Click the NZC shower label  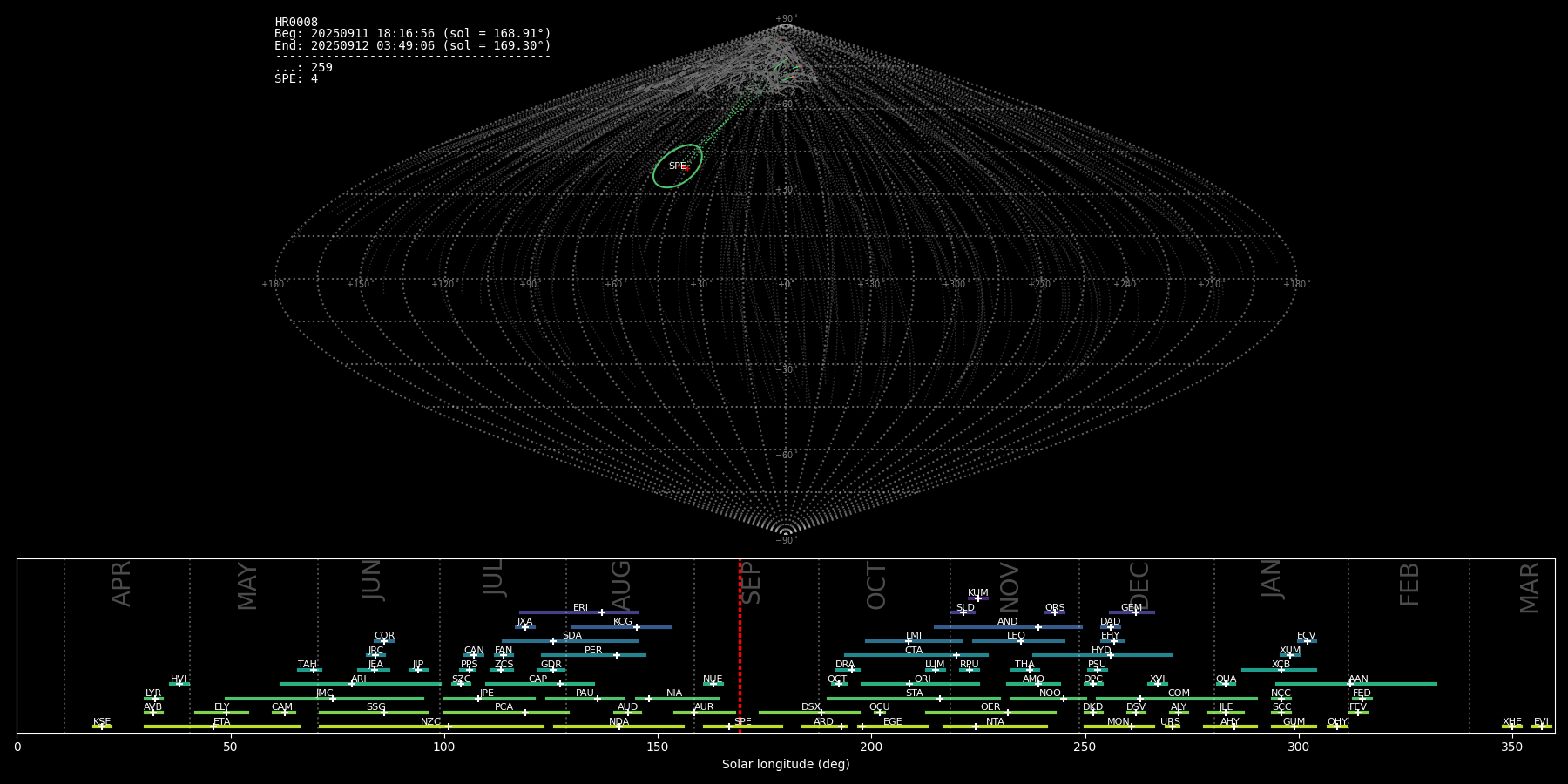430,722
